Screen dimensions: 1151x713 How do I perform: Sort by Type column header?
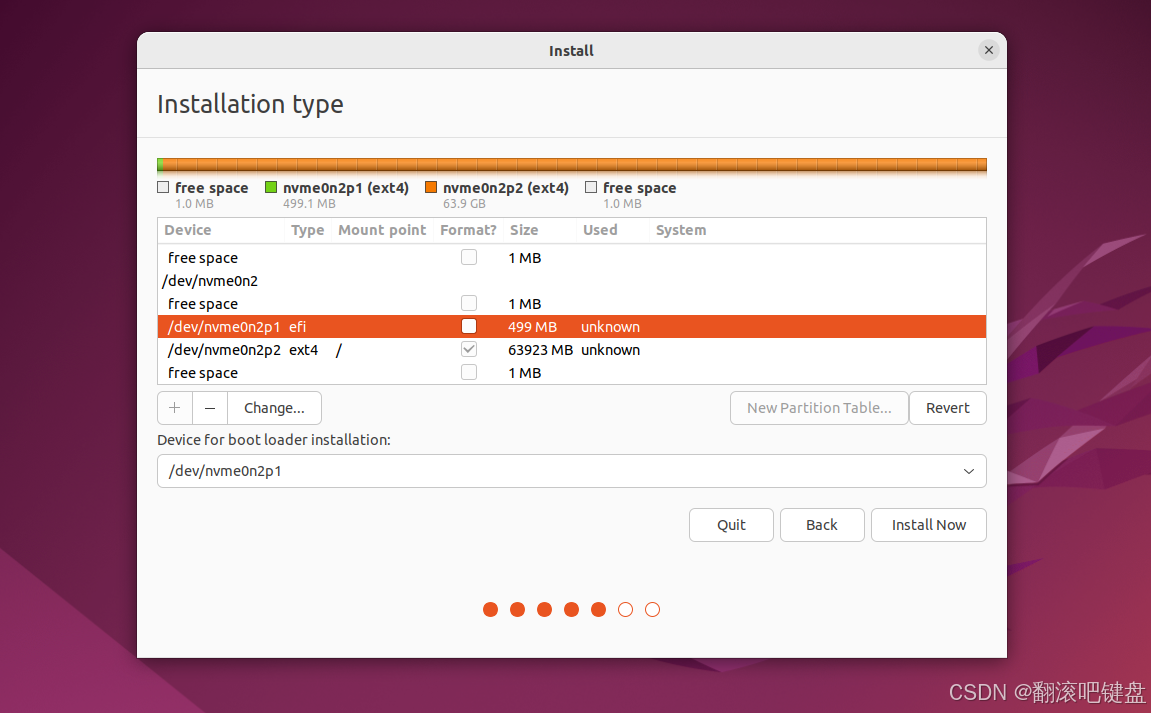coord(308,230)
